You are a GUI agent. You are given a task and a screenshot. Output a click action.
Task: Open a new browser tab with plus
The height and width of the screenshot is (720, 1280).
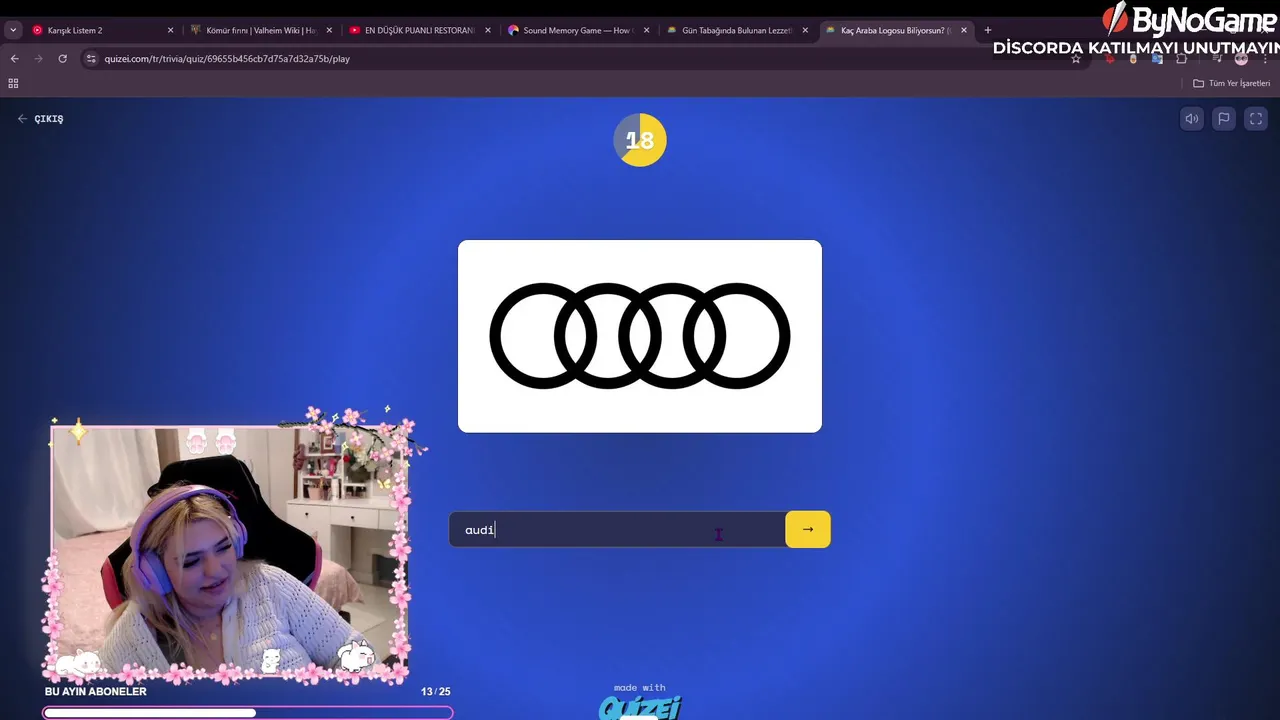point(988,30)
